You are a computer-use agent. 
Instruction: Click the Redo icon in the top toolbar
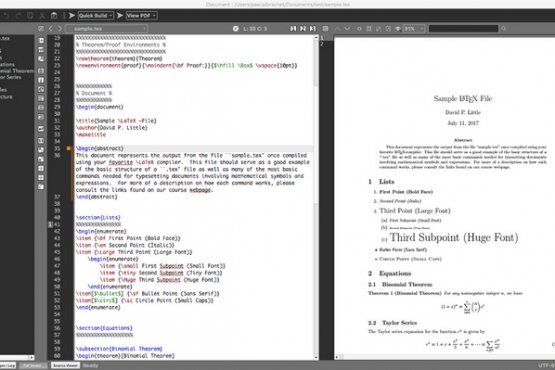pyautogui.click(x=18, y=16)
